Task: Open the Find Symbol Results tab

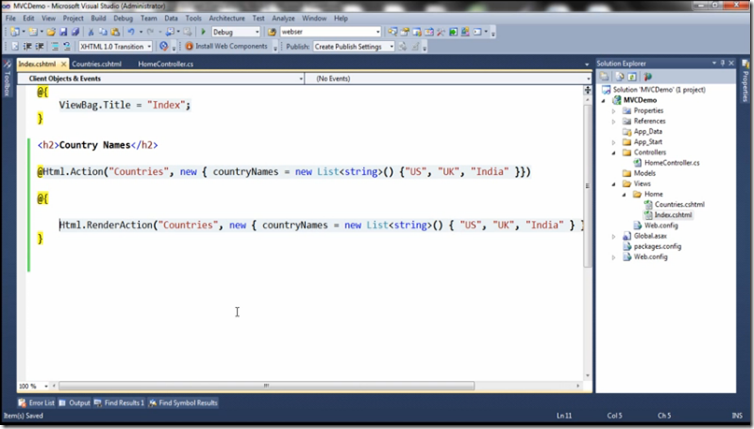Action: tap(183, 403)
